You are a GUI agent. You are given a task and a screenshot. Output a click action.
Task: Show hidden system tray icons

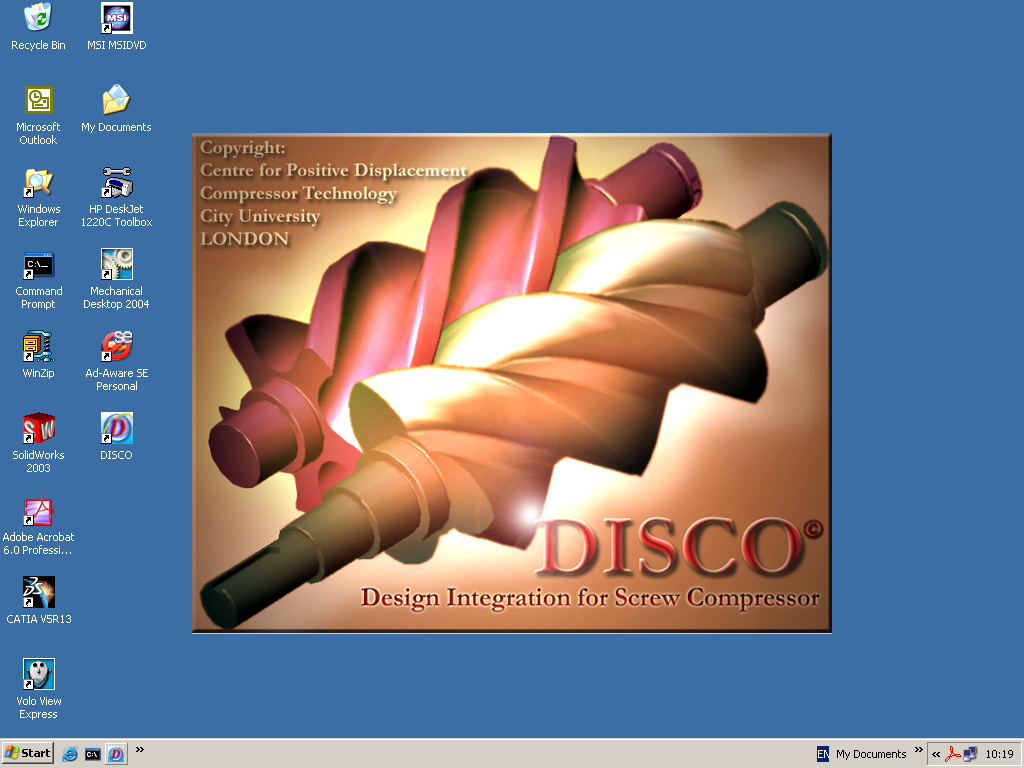tap(936, 754)
